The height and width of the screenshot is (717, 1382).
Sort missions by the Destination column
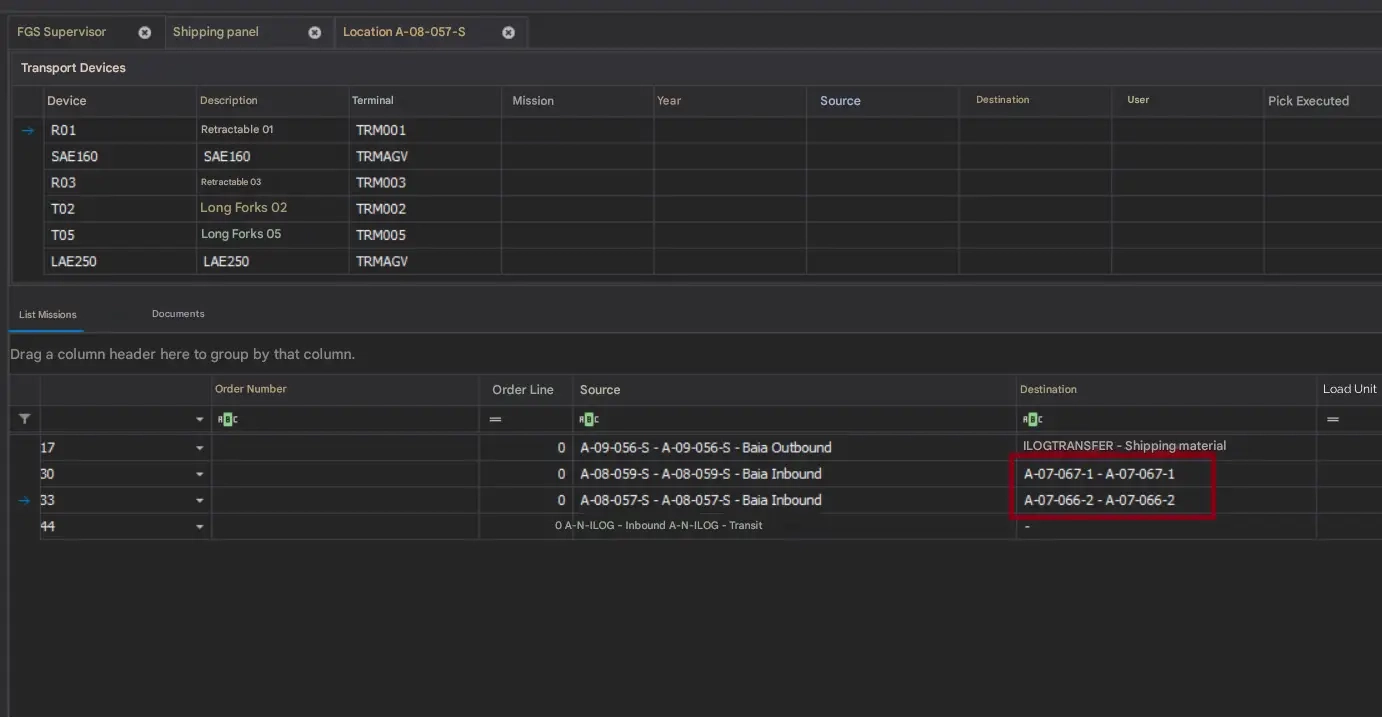pos(1048,389)
